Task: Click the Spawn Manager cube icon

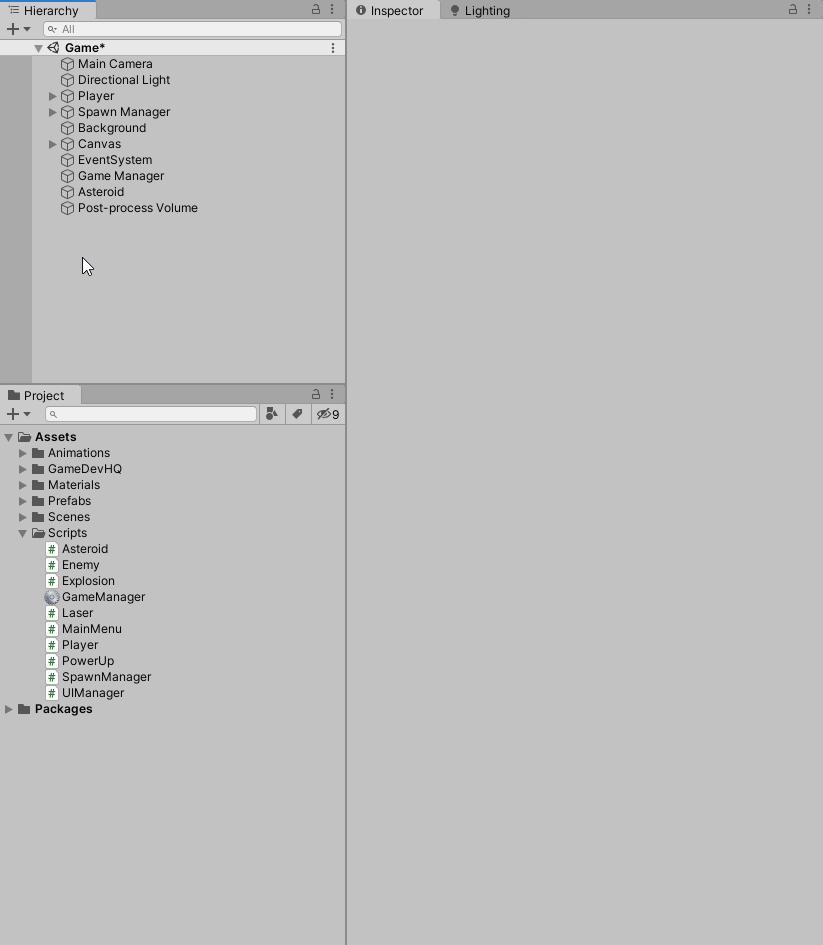Action: [67, 112]
